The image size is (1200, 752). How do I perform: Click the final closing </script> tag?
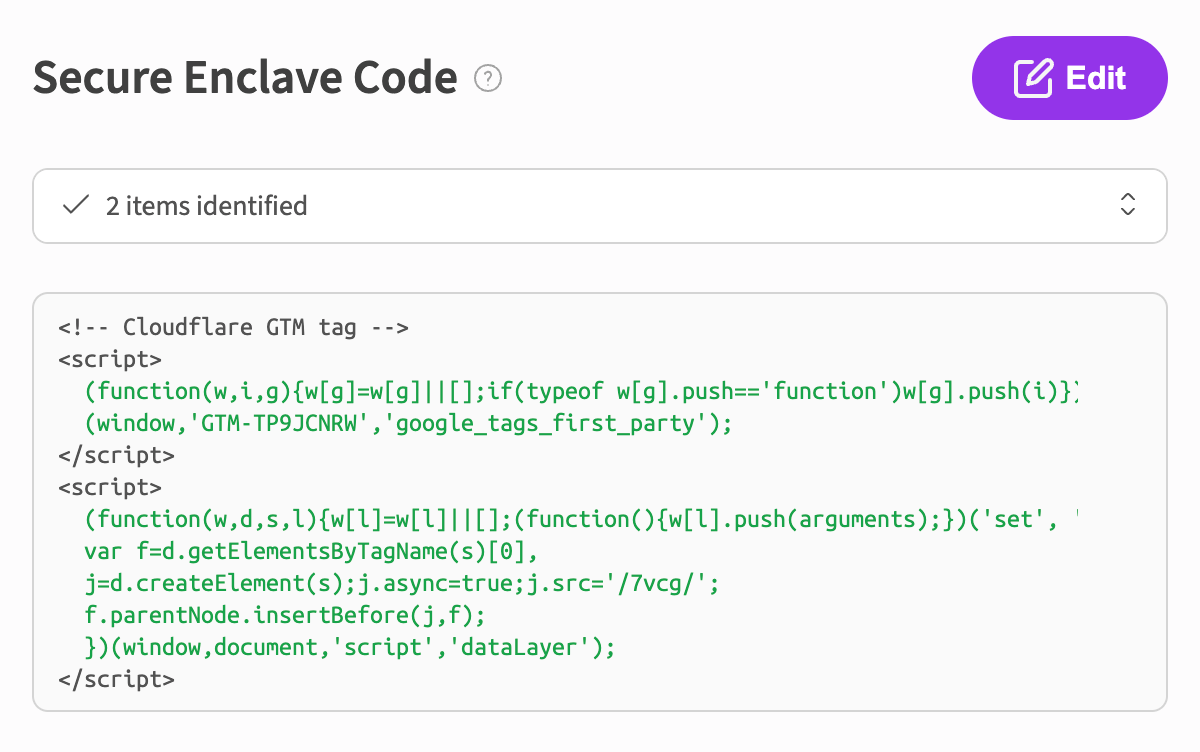pos(117,679)
